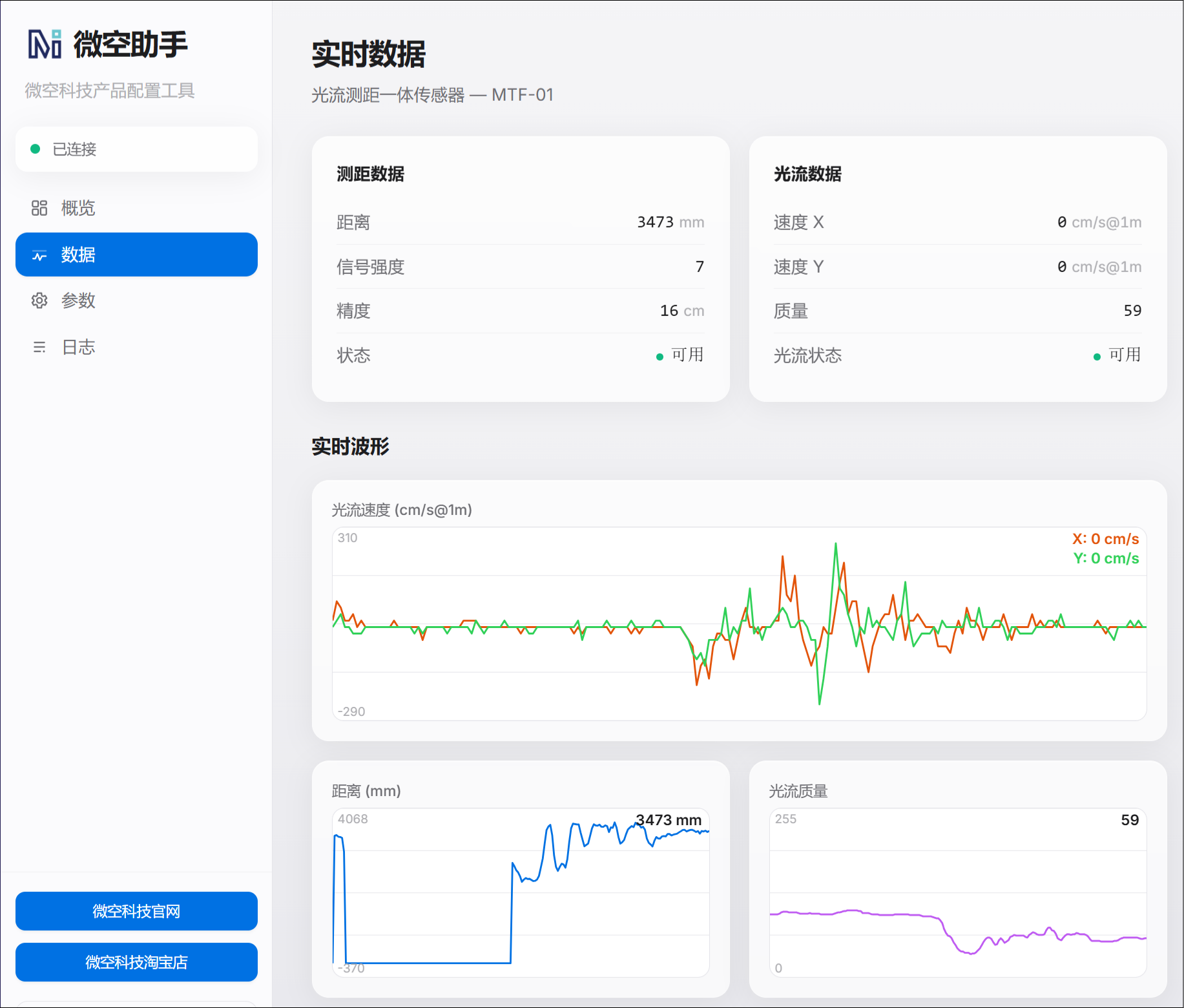Click the 310 axis label
The width and height of the screenshot is (1184, 1008).
click(x=348, y=538)
